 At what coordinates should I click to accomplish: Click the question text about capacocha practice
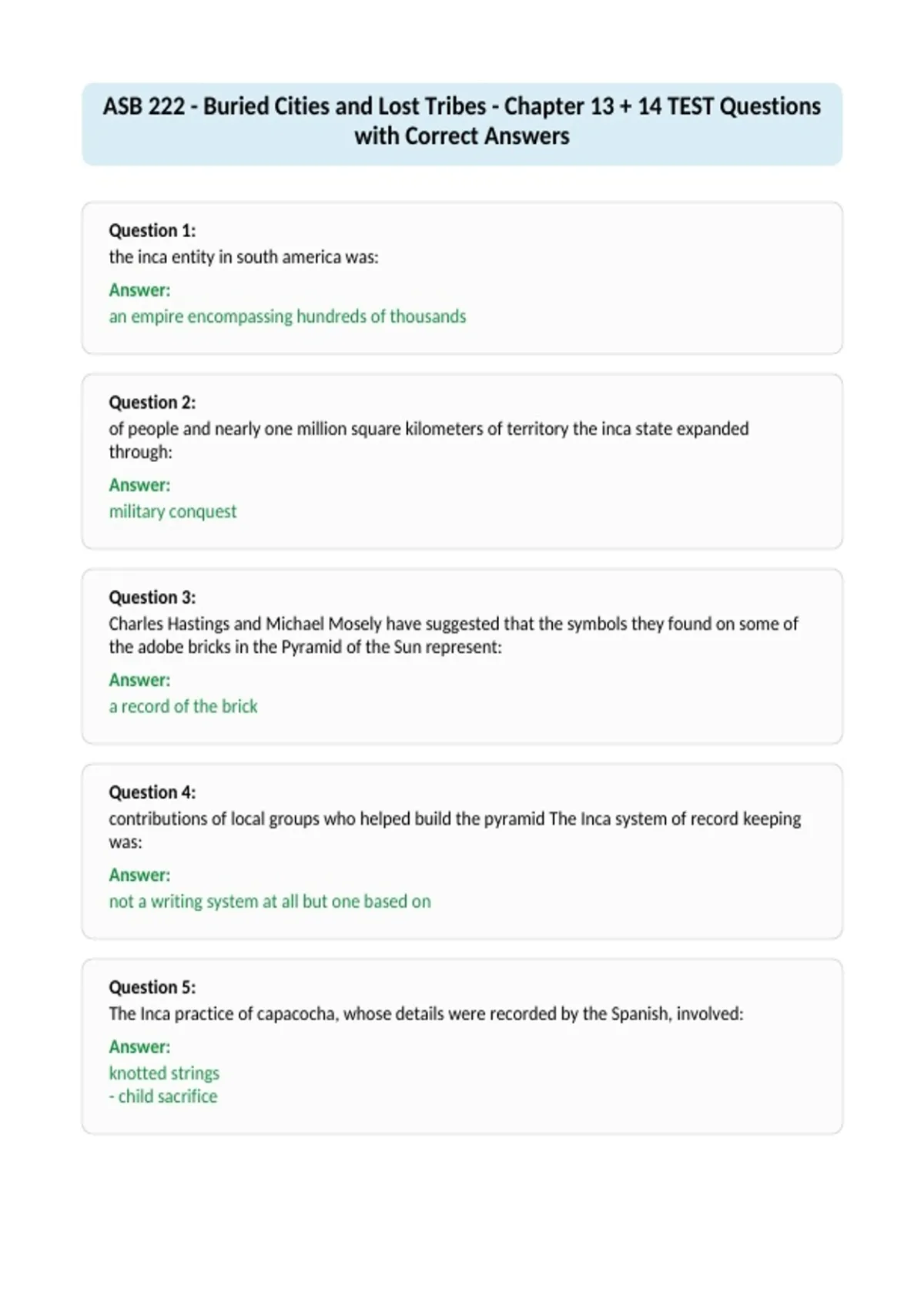[426, 1013]
